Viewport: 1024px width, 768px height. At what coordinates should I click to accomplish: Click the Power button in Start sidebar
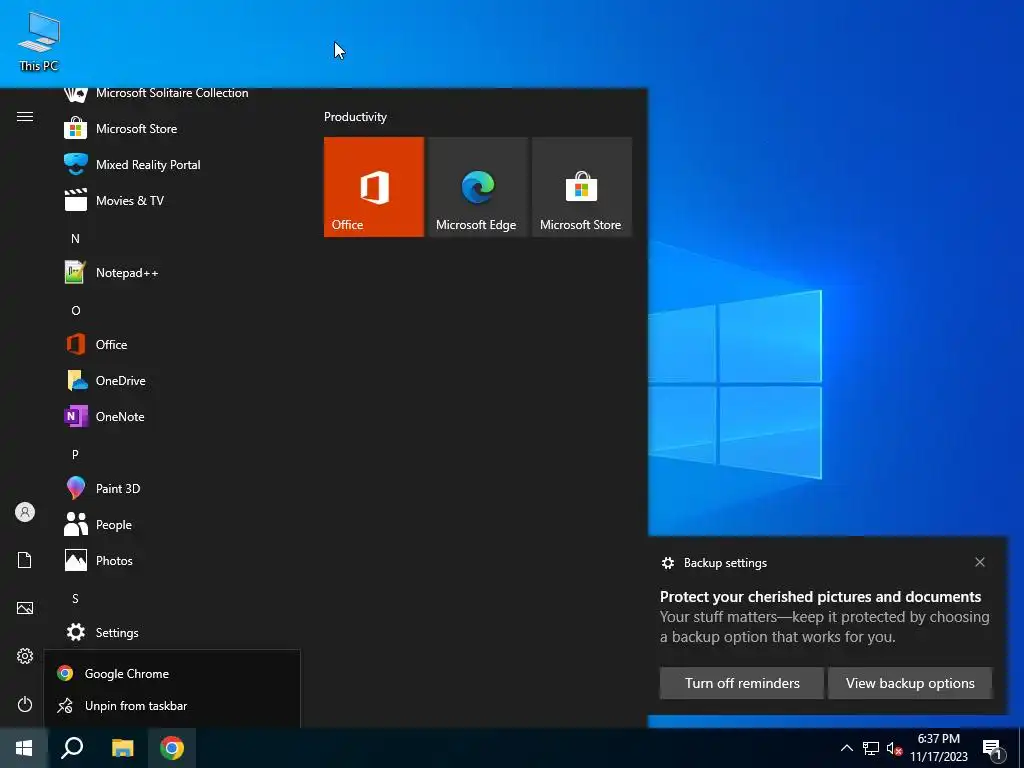pos(25,704)
